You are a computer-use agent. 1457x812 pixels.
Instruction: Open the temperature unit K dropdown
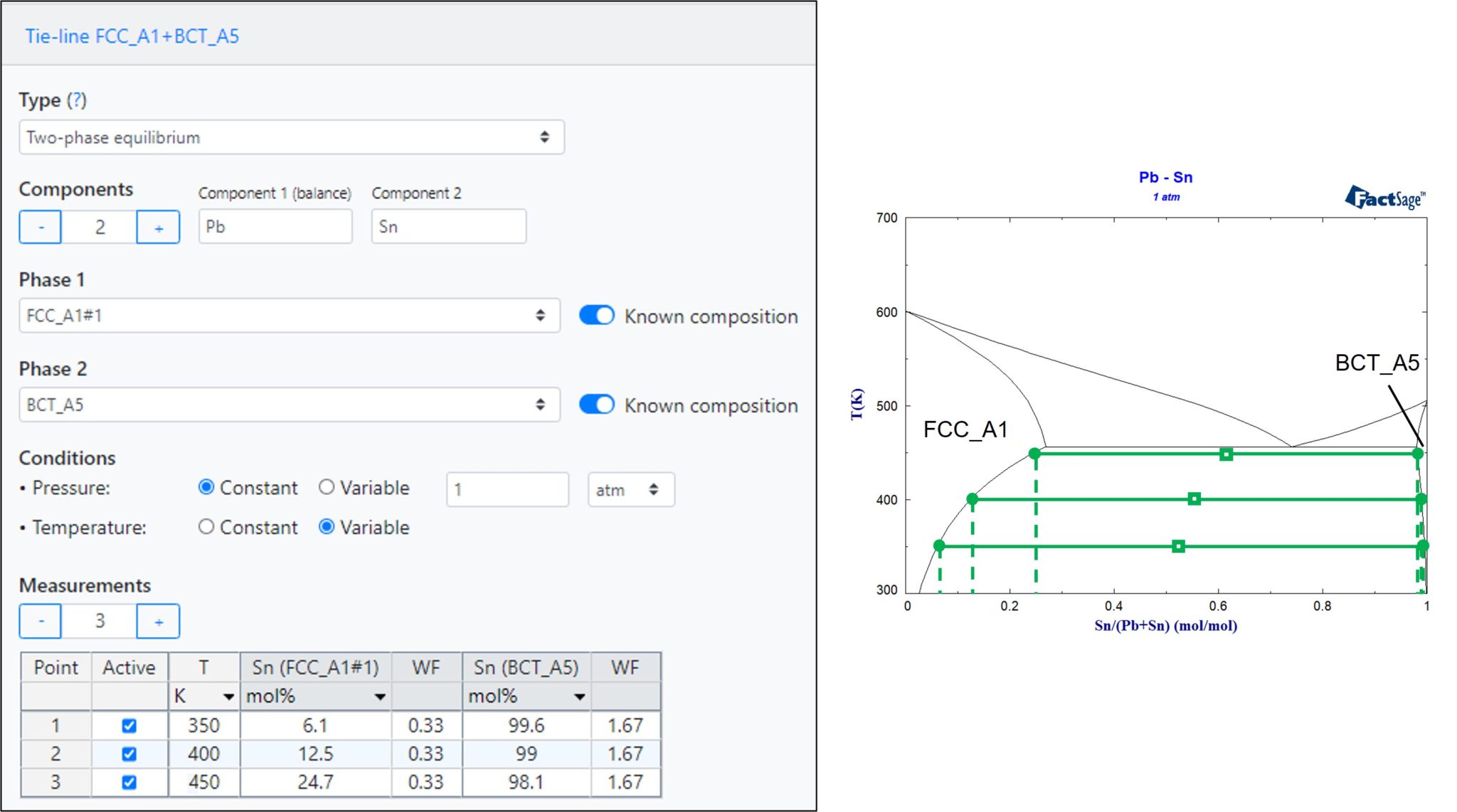pos(229,696)
